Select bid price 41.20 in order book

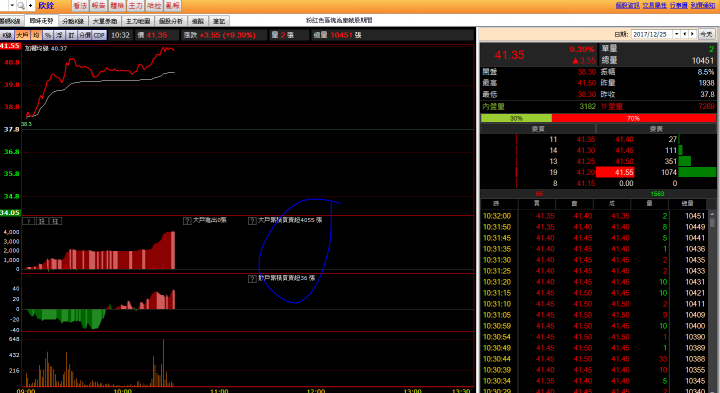pyautogui.click(x=585, y=172)
